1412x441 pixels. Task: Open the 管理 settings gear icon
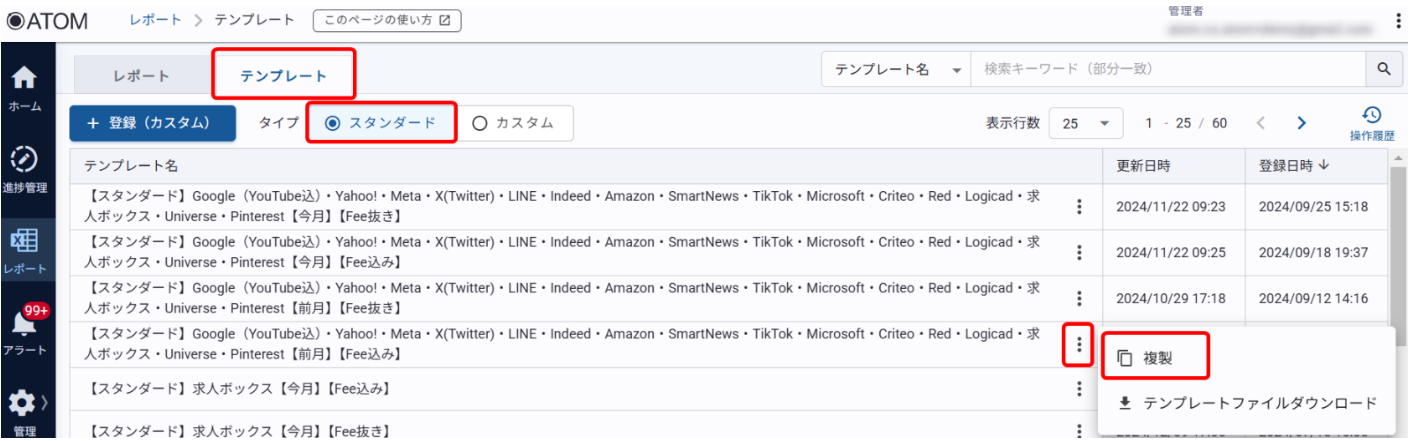click(x=23, y=404)
